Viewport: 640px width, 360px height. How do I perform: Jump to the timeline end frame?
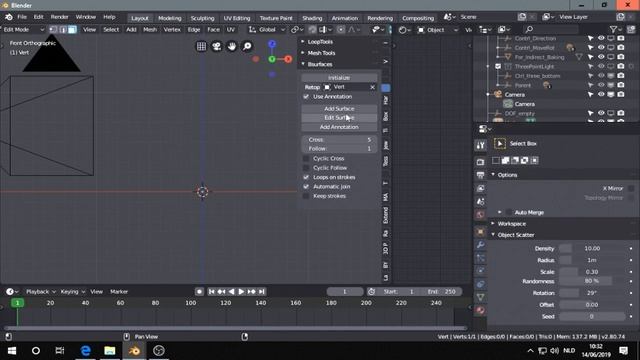coord(262,291)
